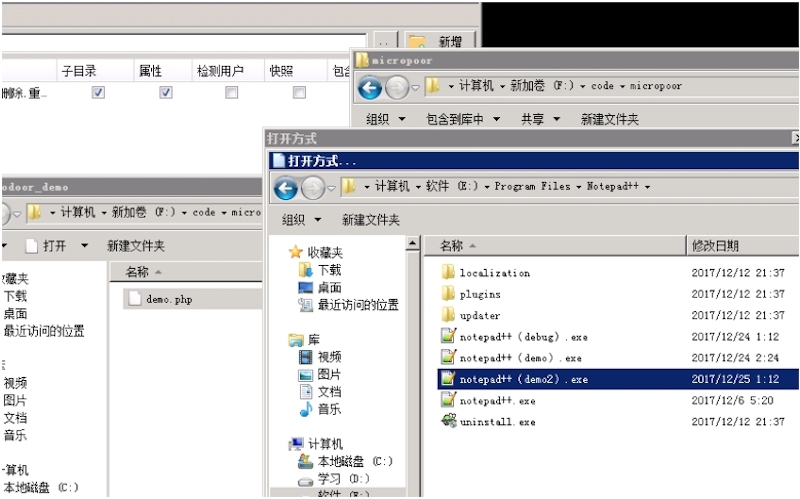Sort by the 名称 column in demo window
The width and height of the screenshot is (800, 499).
click(186, 272)
